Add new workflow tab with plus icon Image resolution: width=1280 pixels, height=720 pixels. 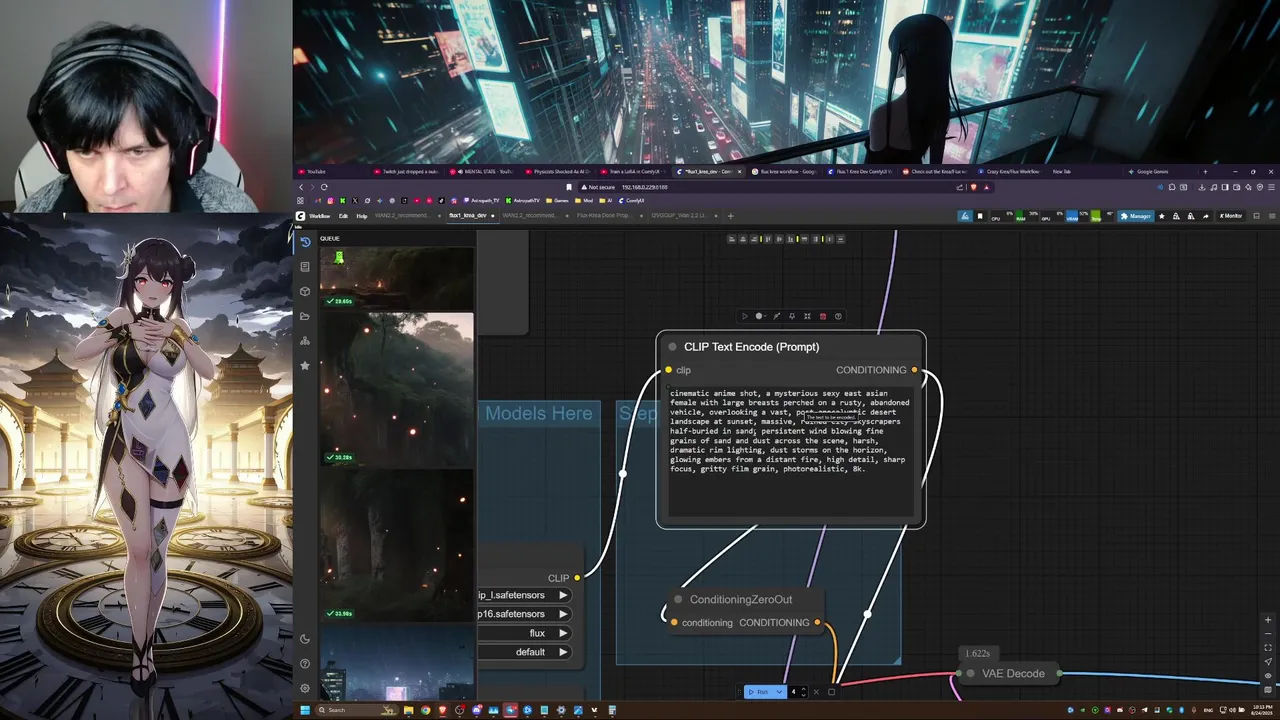(x=730, y=216)
